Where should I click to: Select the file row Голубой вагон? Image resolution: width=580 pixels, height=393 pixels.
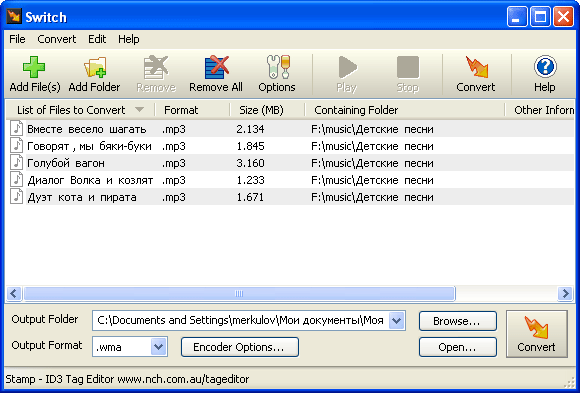tap(290, 163)
